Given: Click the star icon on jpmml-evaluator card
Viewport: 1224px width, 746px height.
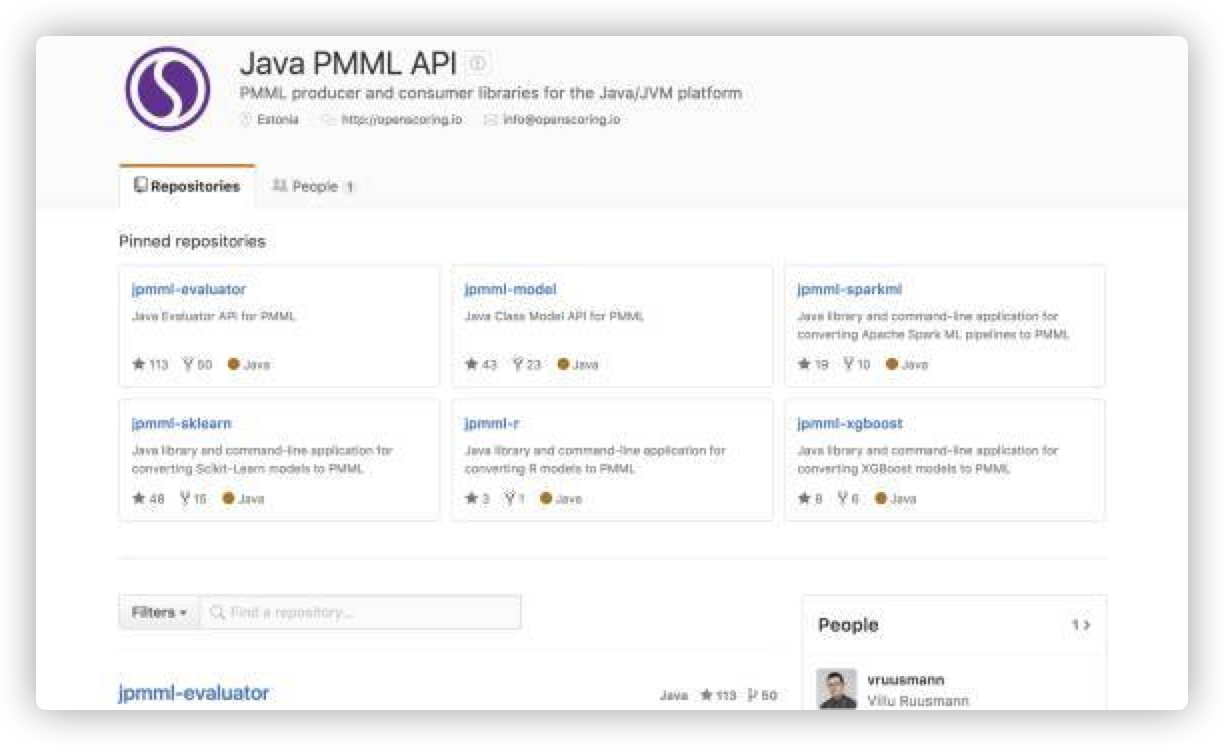Looking at the screenshot, I should click(x=139, y=365).
